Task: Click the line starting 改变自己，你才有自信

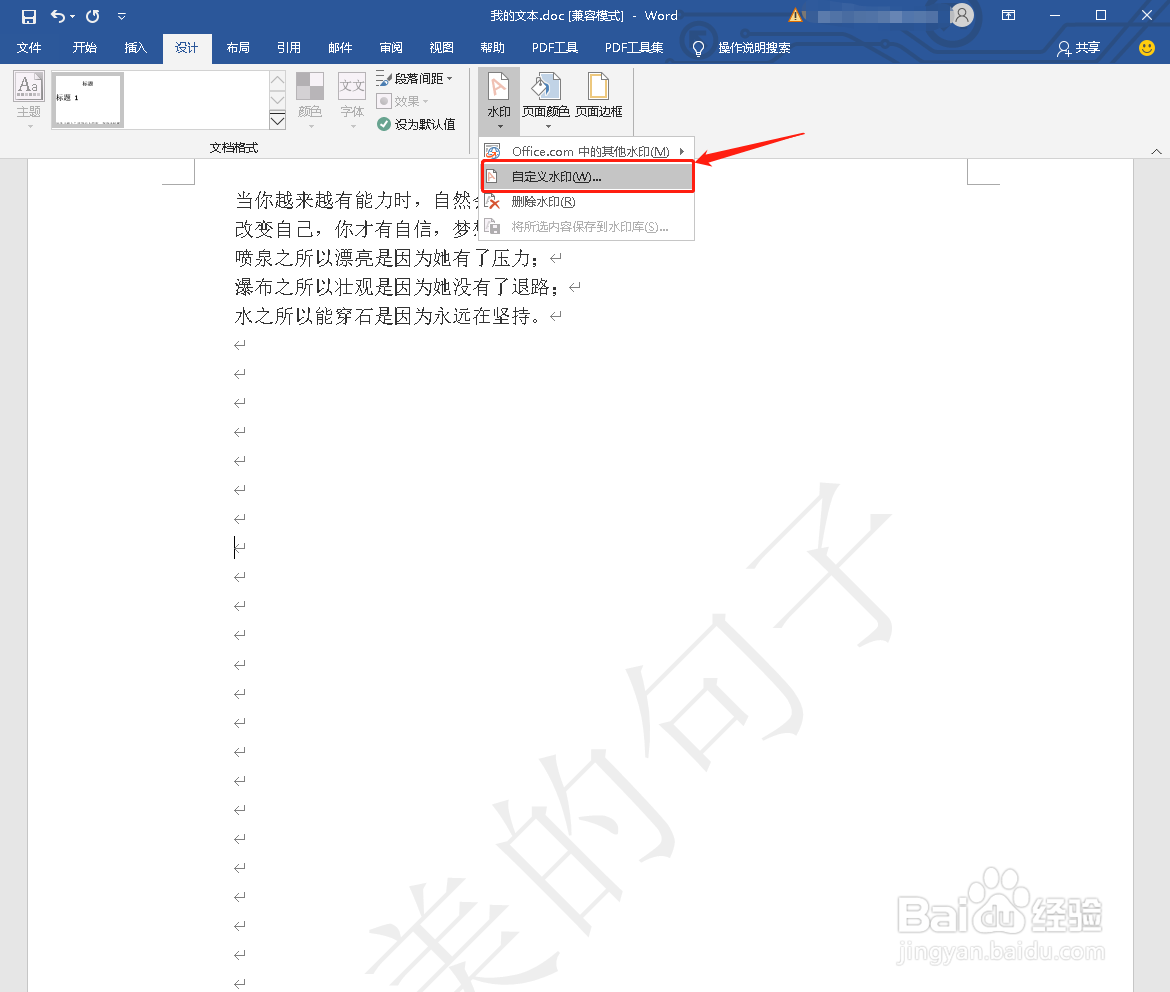Action: tap(355, 229)
